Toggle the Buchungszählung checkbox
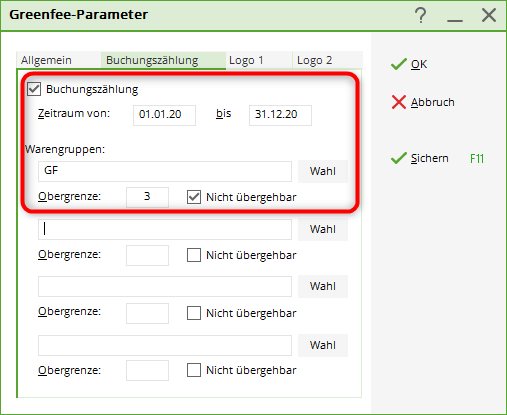Viewport: 507px width, 415px height. [34, 89]
